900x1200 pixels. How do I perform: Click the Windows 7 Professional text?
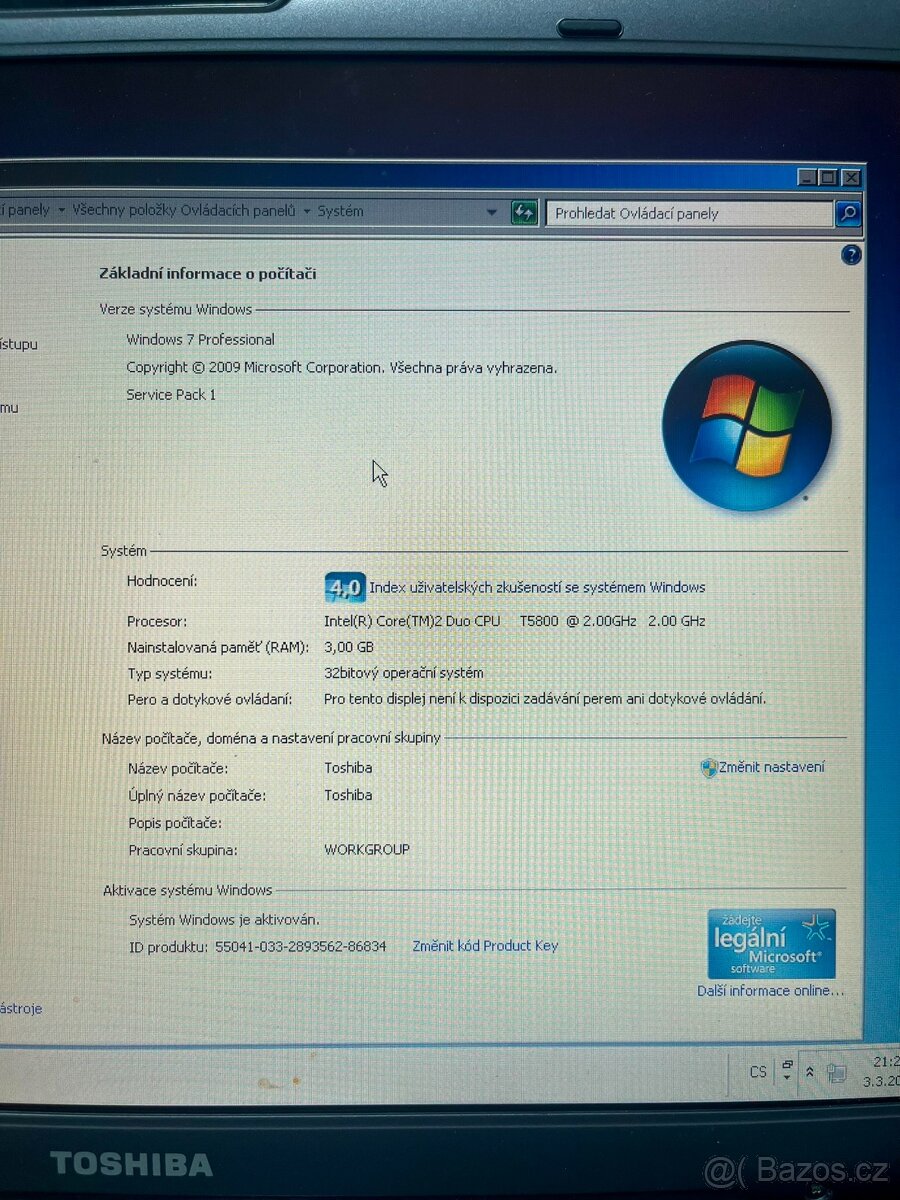(x=200, y=340)
